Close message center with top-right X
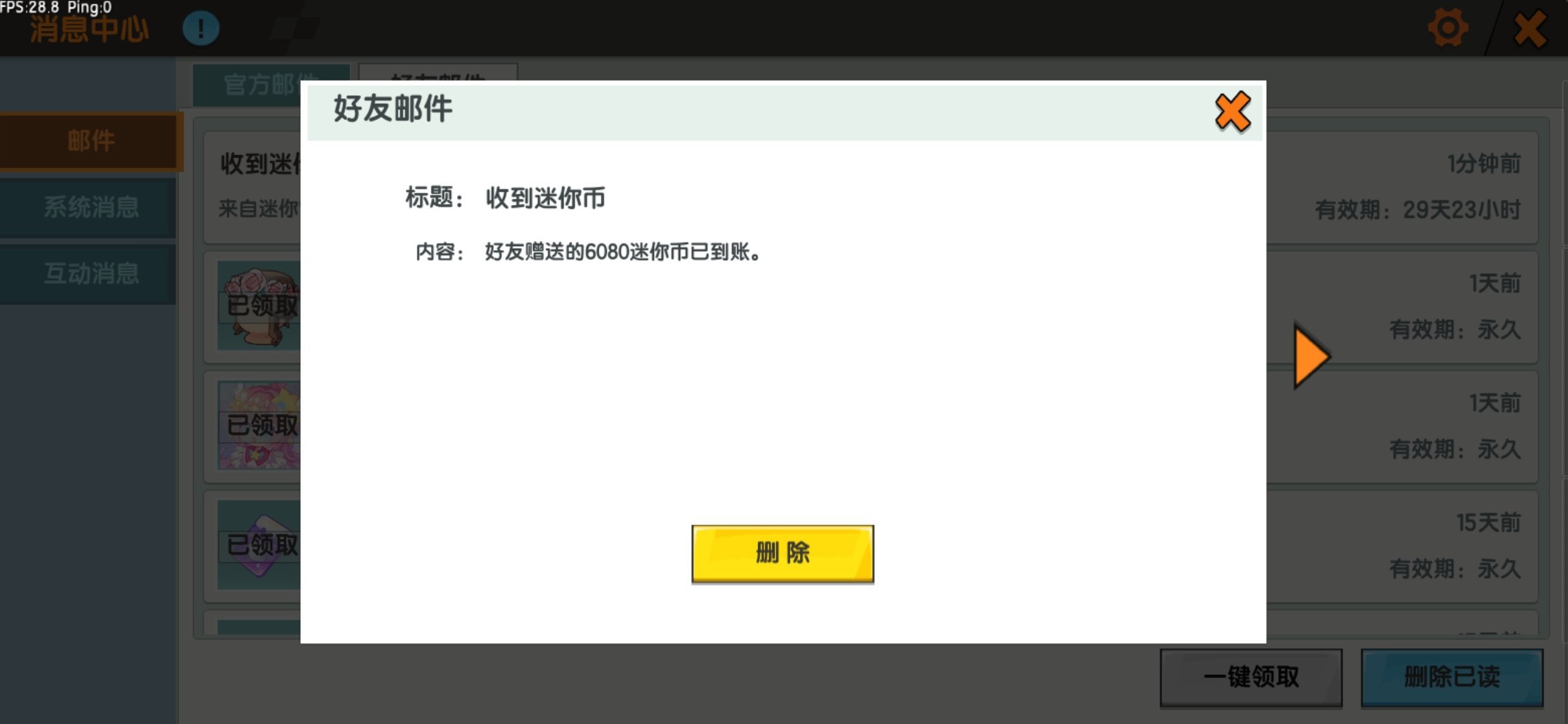This screenshot has height=724, width=1568. point(1530,29)
